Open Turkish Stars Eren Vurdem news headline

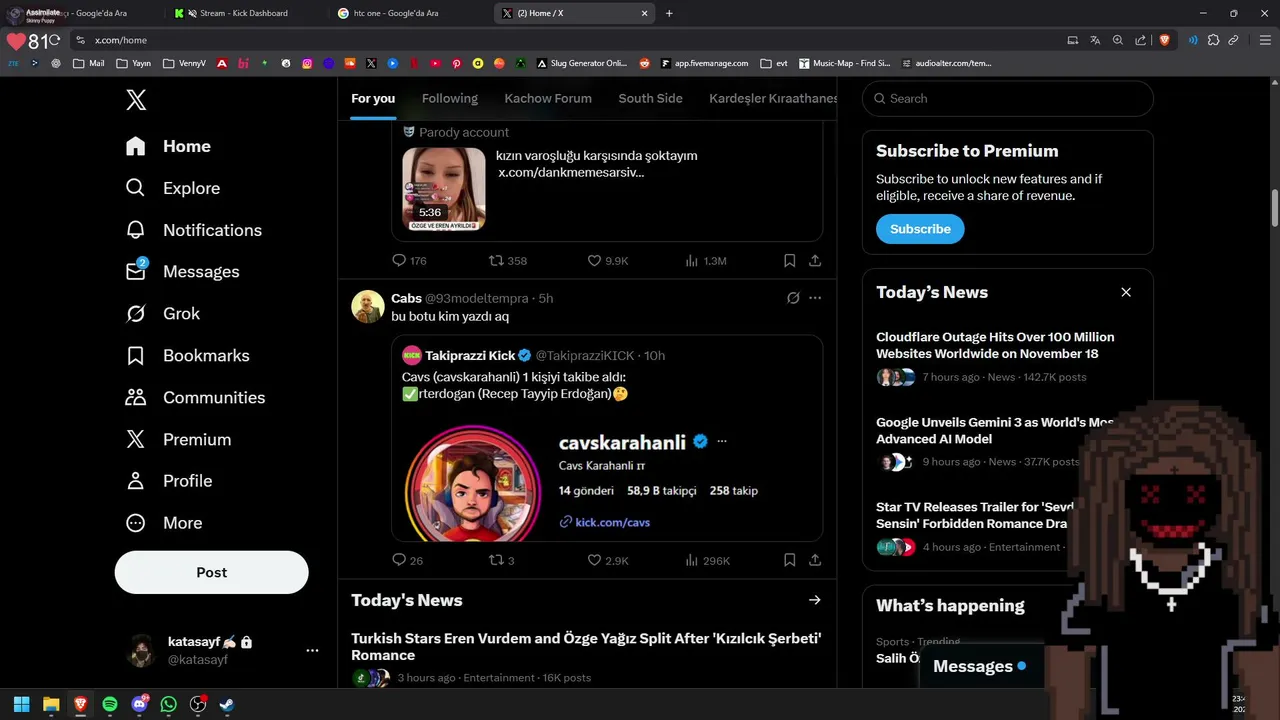tap(586, 646)
